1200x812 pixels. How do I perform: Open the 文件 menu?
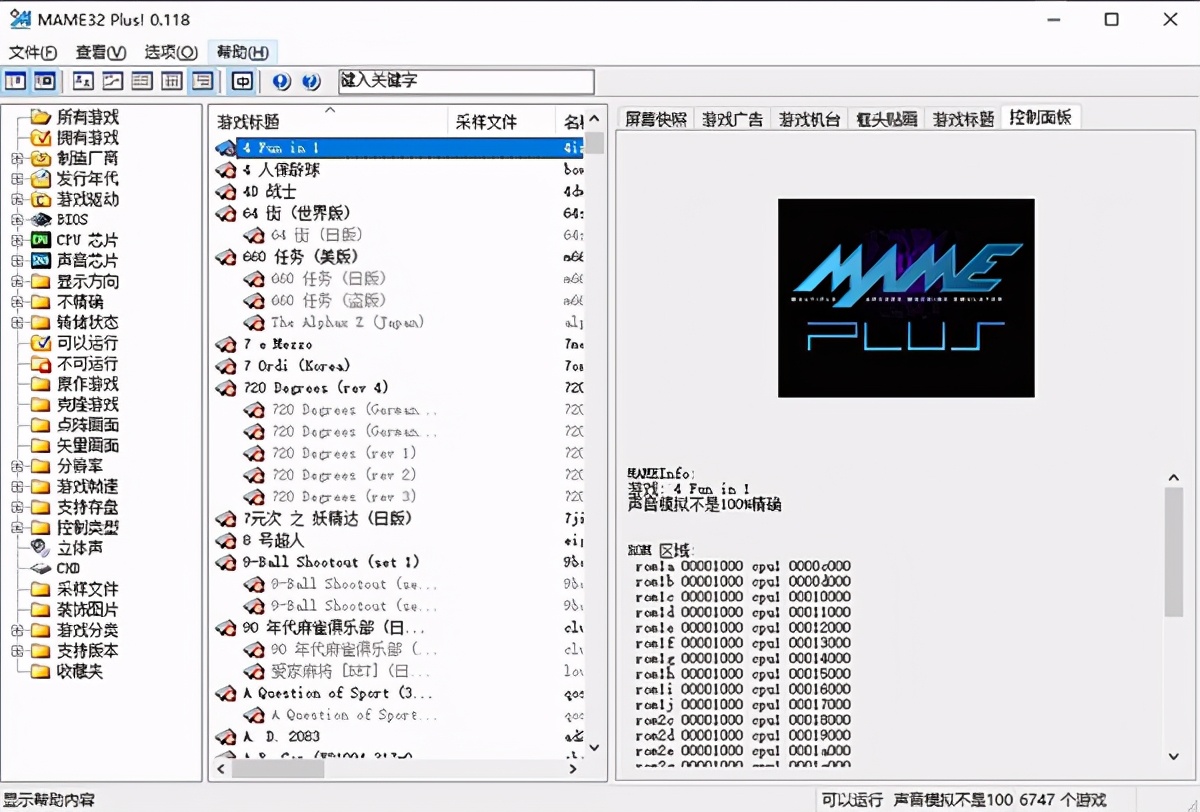pos(32,52)
